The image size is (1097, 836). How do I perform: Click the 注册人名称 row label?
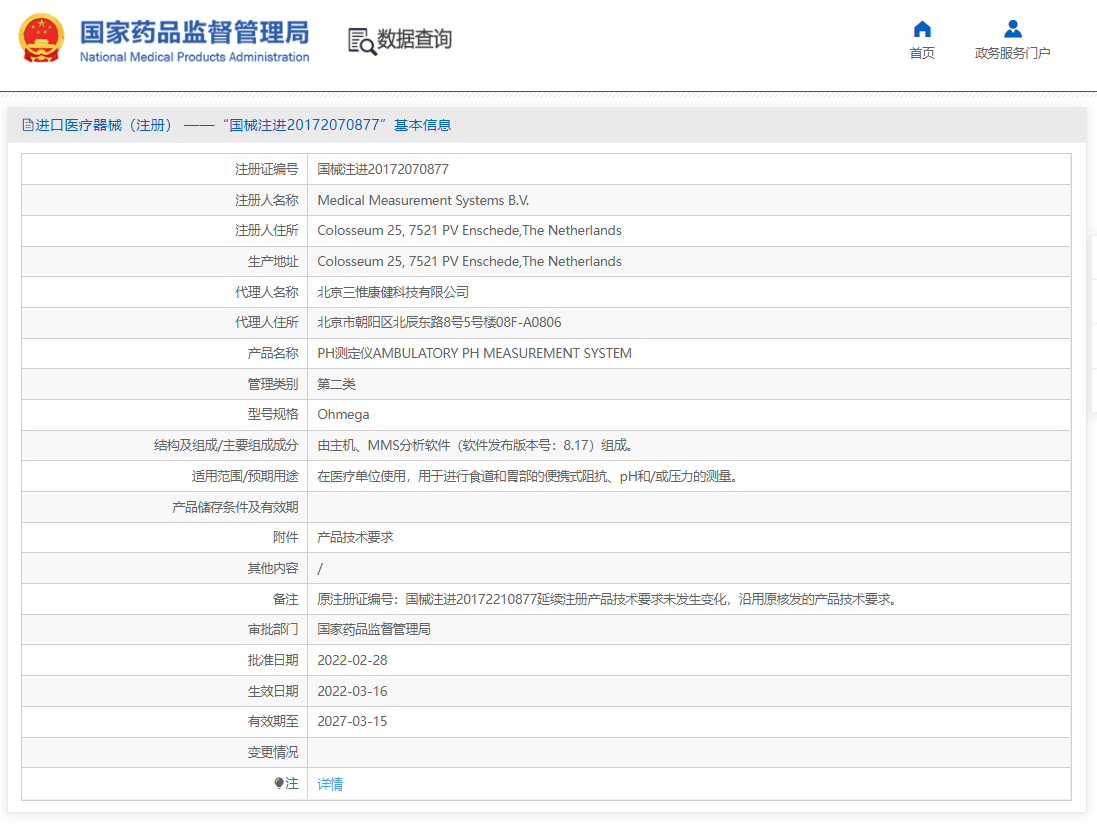[267, 200]
